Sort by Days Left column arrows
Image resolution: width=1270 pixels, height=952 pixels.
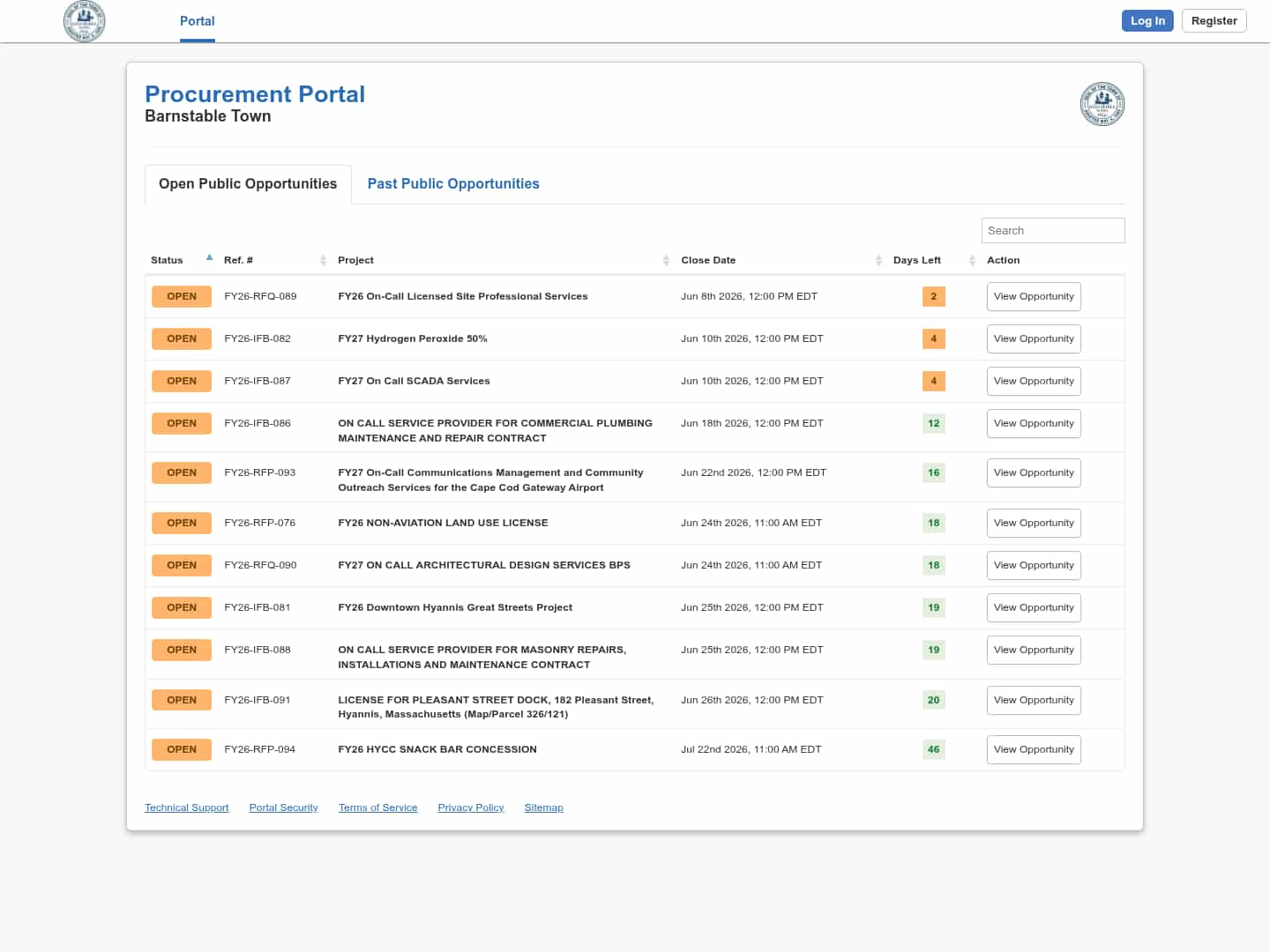coord(972,260)
